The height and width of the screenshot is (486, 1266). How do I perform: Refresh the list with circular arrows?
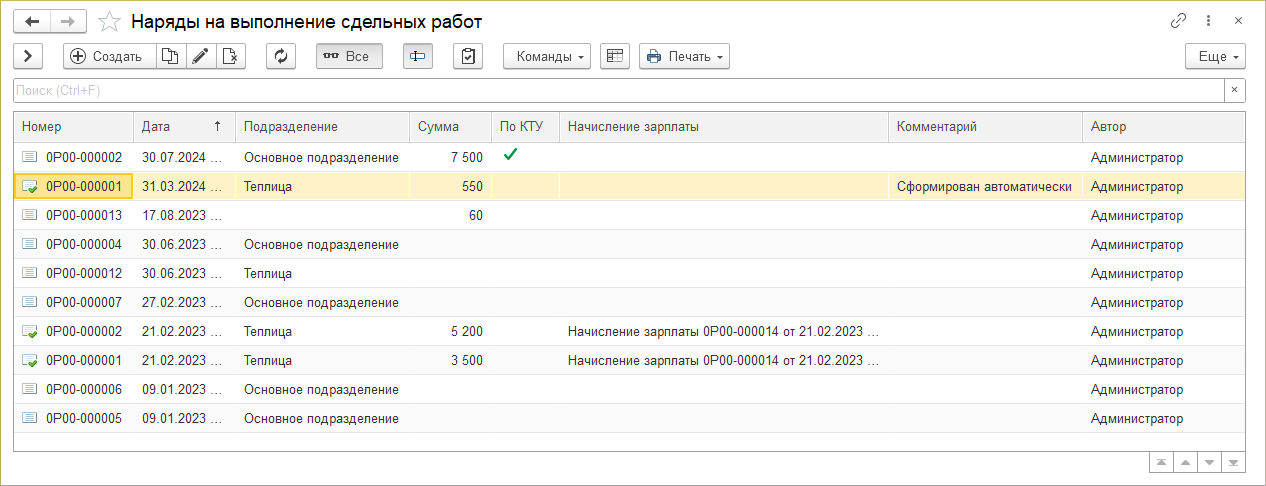(x=281, y=56)
